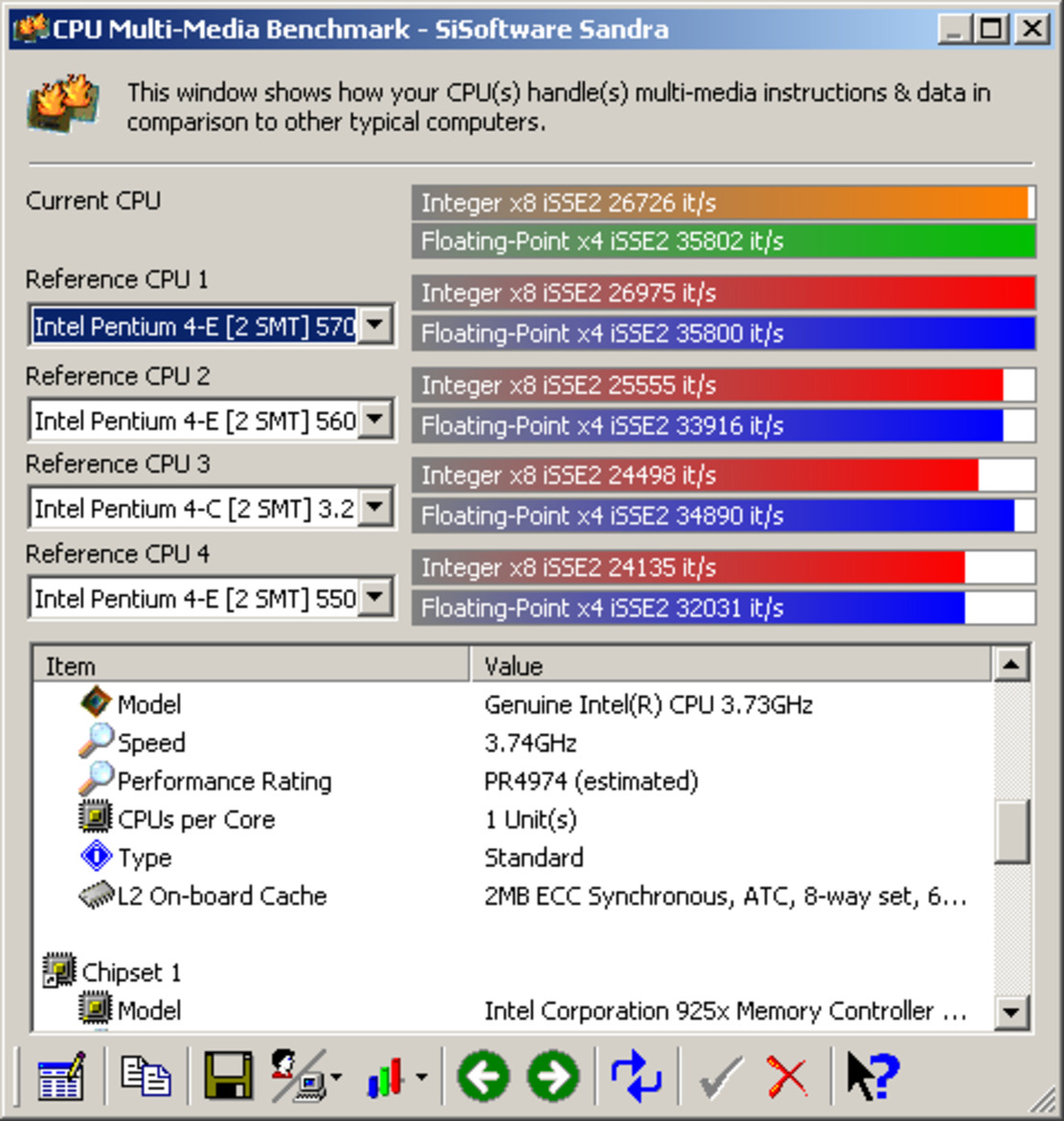The image size is (1064, 1121).
Task: Click the gray checkmark OK icon
Action: coord(720,1076)
